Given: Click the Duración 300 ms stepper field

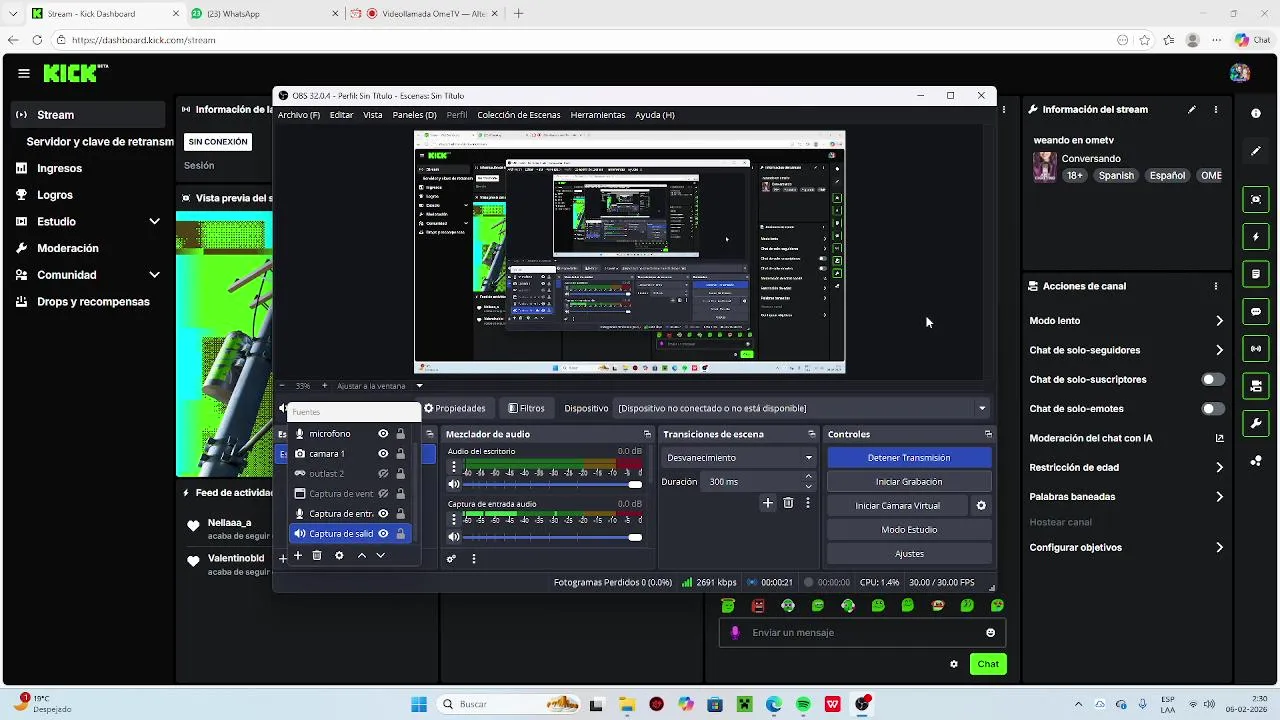Looking at the screenshot, I should click(x=760, y=482).
